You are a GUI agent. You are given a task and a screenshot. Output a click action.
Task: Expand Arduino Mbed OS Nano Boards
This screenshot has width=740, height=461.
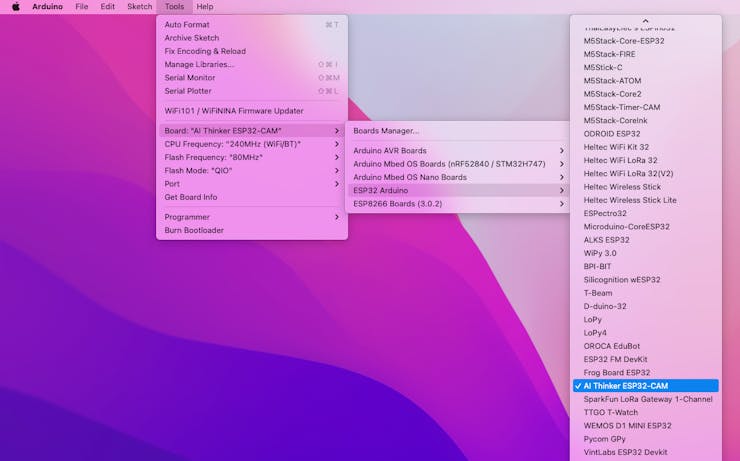(x=458, y=177)
